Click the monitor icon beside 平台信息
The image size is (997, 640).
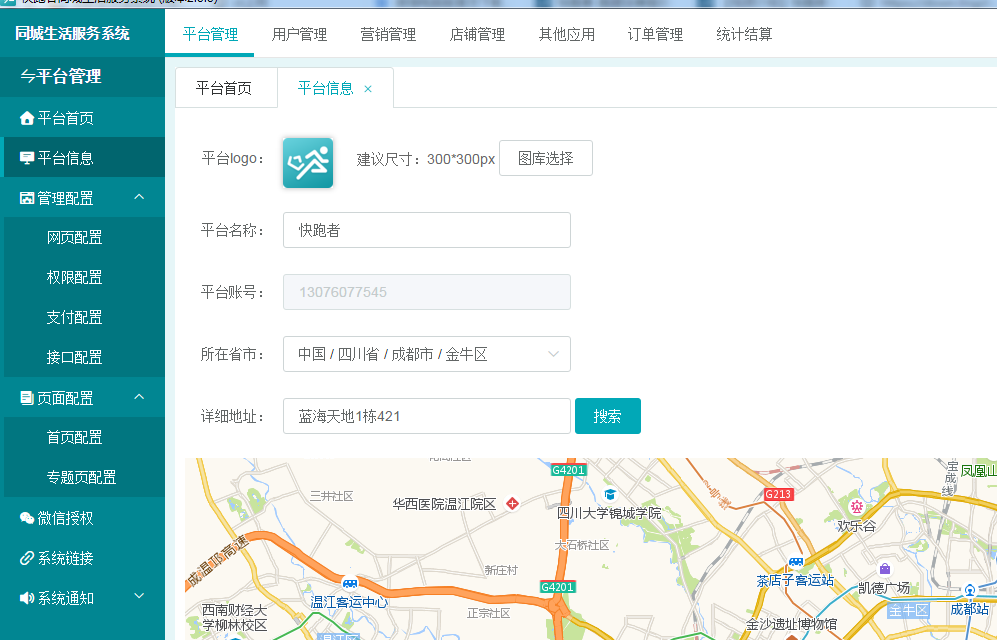tap(27, 158)
